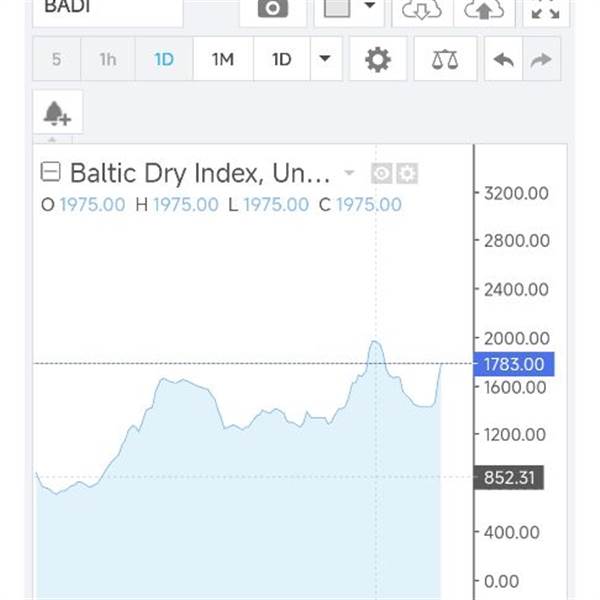Select the 1M timeframe tab
Screen dimensions: 600x600
[223, 60]
